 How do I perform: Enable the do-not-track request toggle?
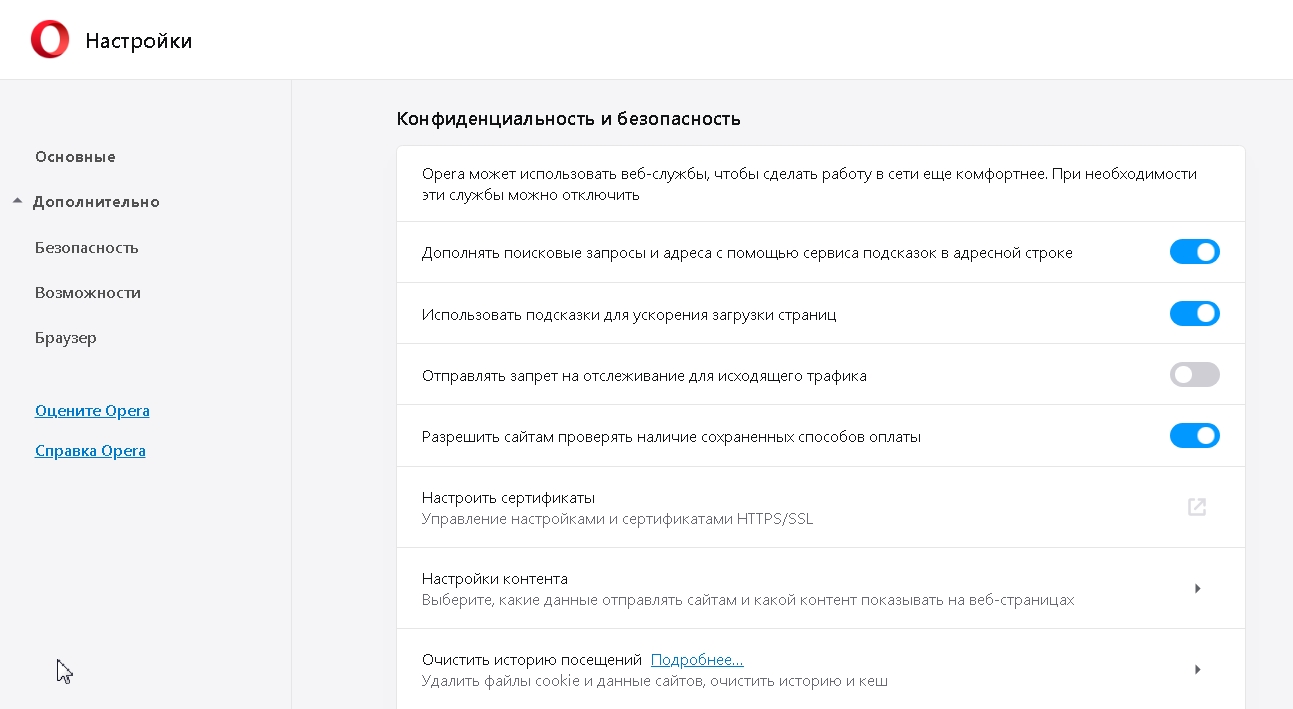pyautogui.click(x=1194, y=375)
